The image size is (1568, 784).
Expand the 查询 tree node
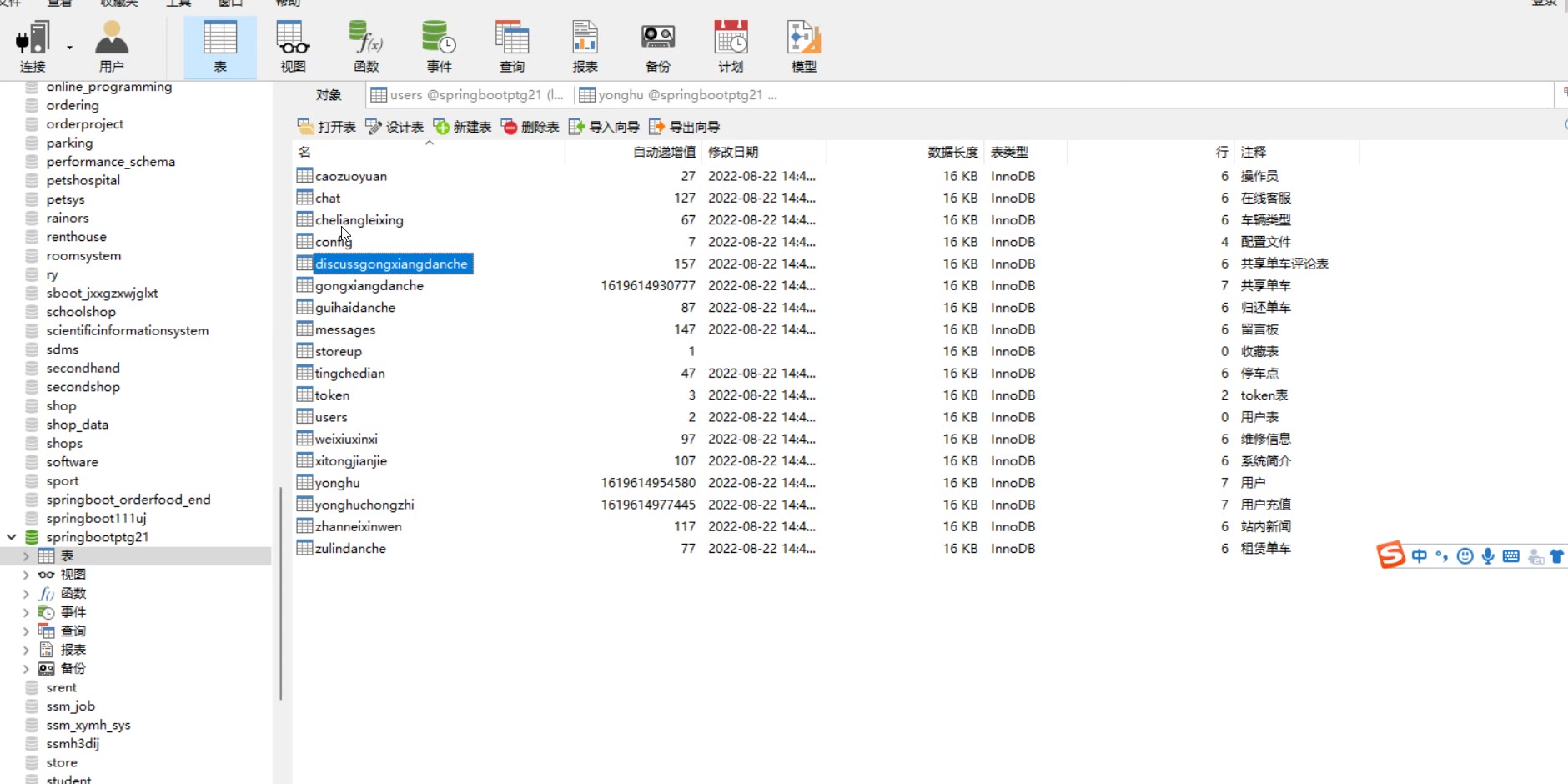[x=26, y=631]
